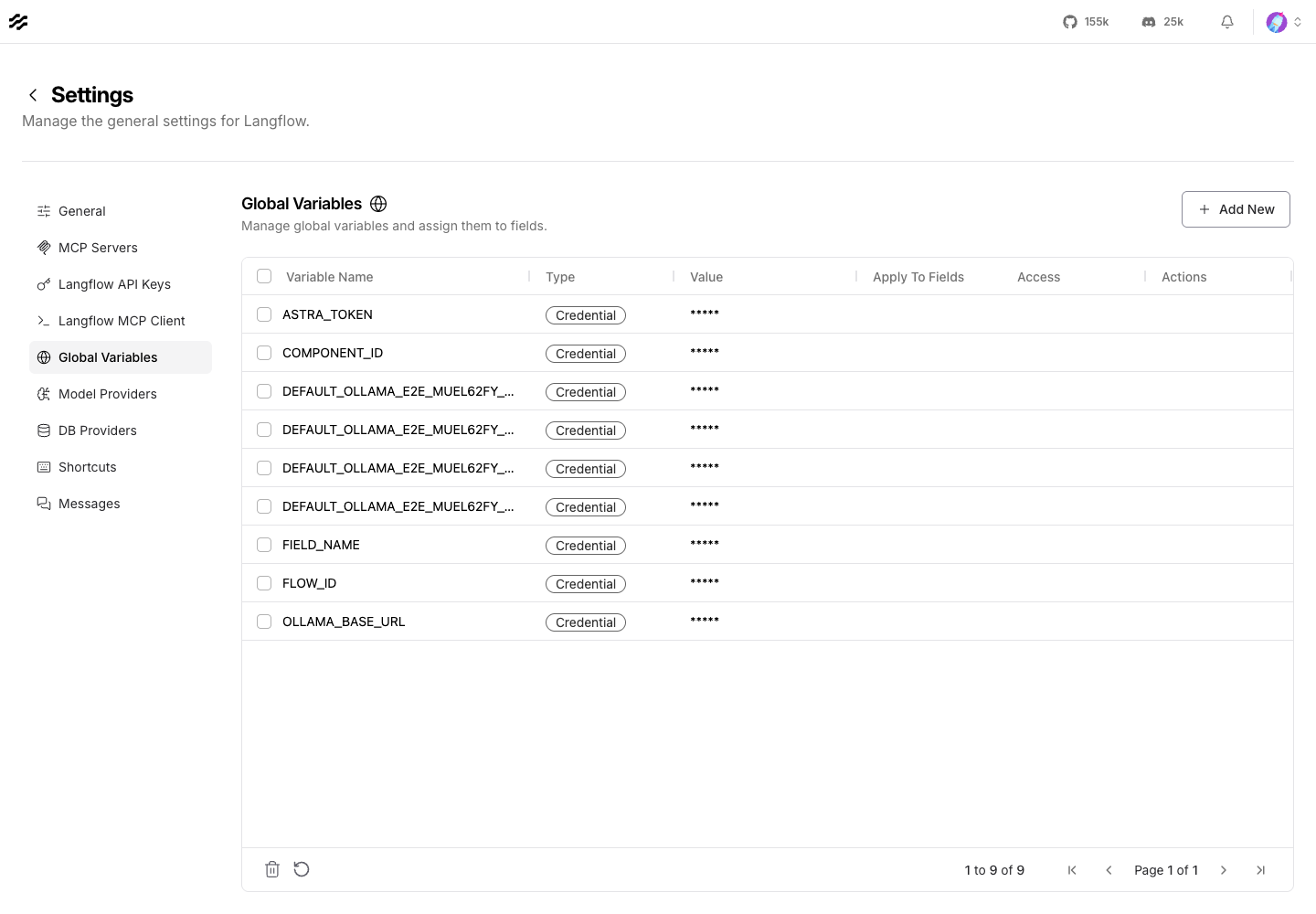Click the COMPONENT_ID variable name

point(333,353)
